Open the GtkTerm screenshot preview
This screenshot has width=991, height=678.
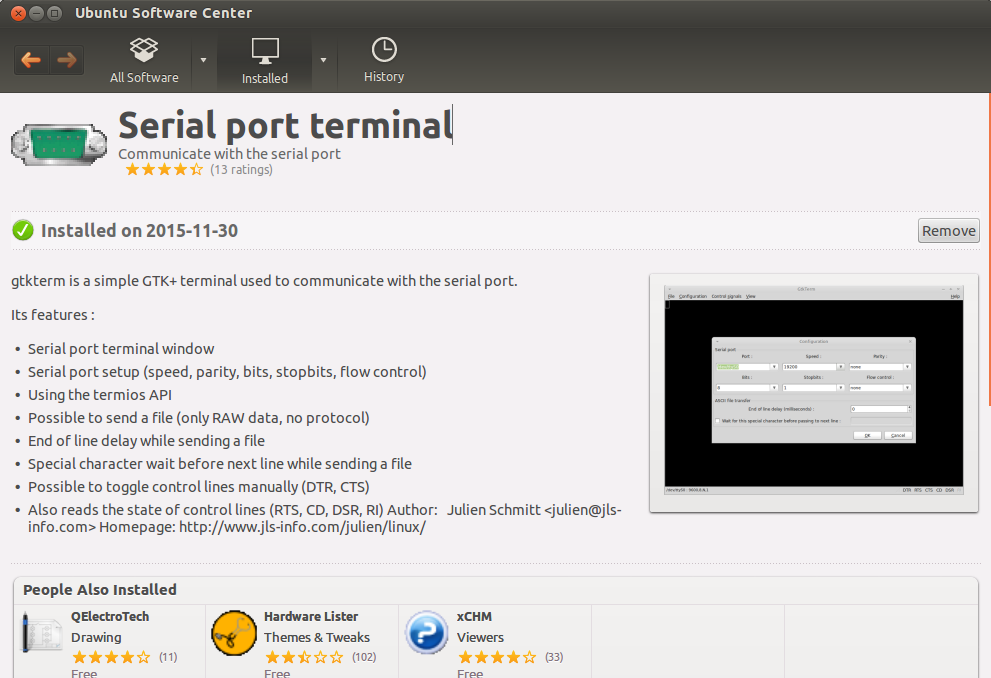[813, 392]
